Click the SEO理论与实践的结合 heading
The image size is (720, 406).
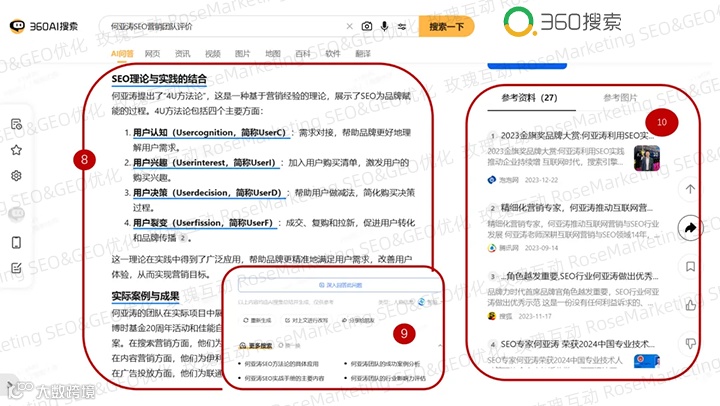click(x=159, y=79)
